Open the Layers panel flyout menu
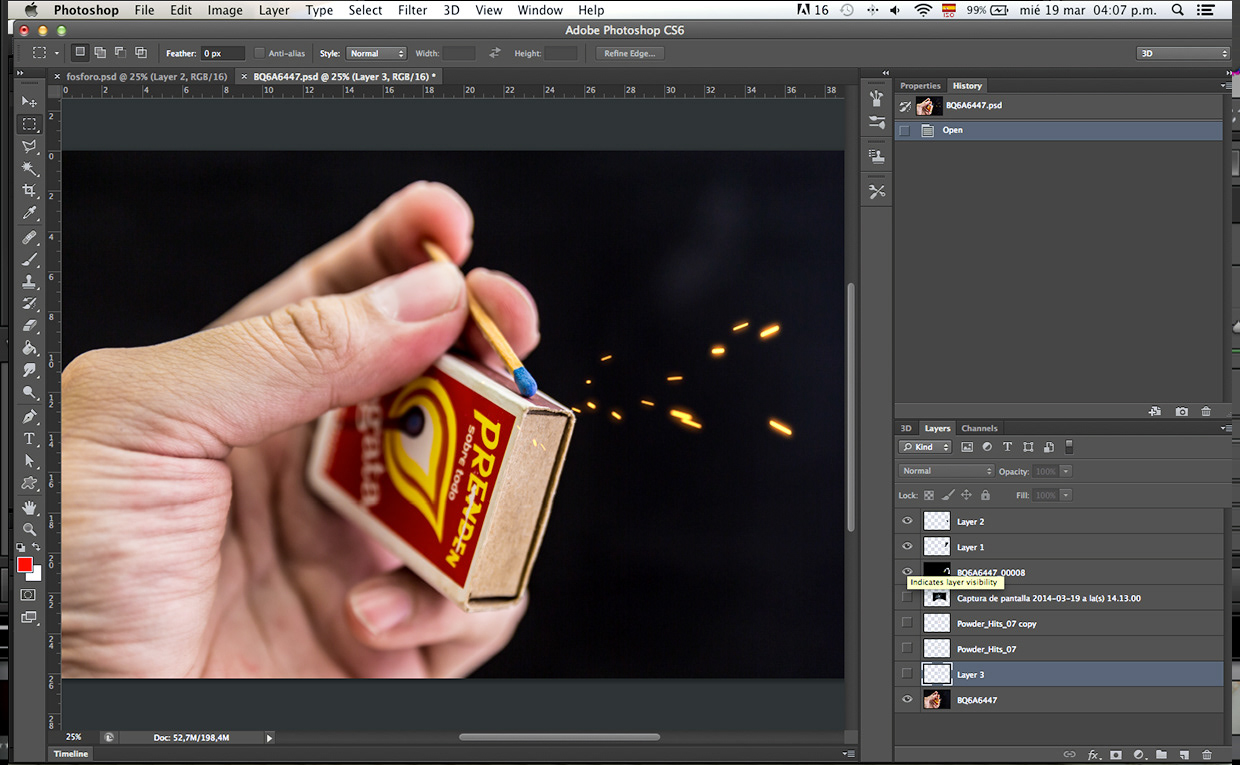 pos(1227,428)
